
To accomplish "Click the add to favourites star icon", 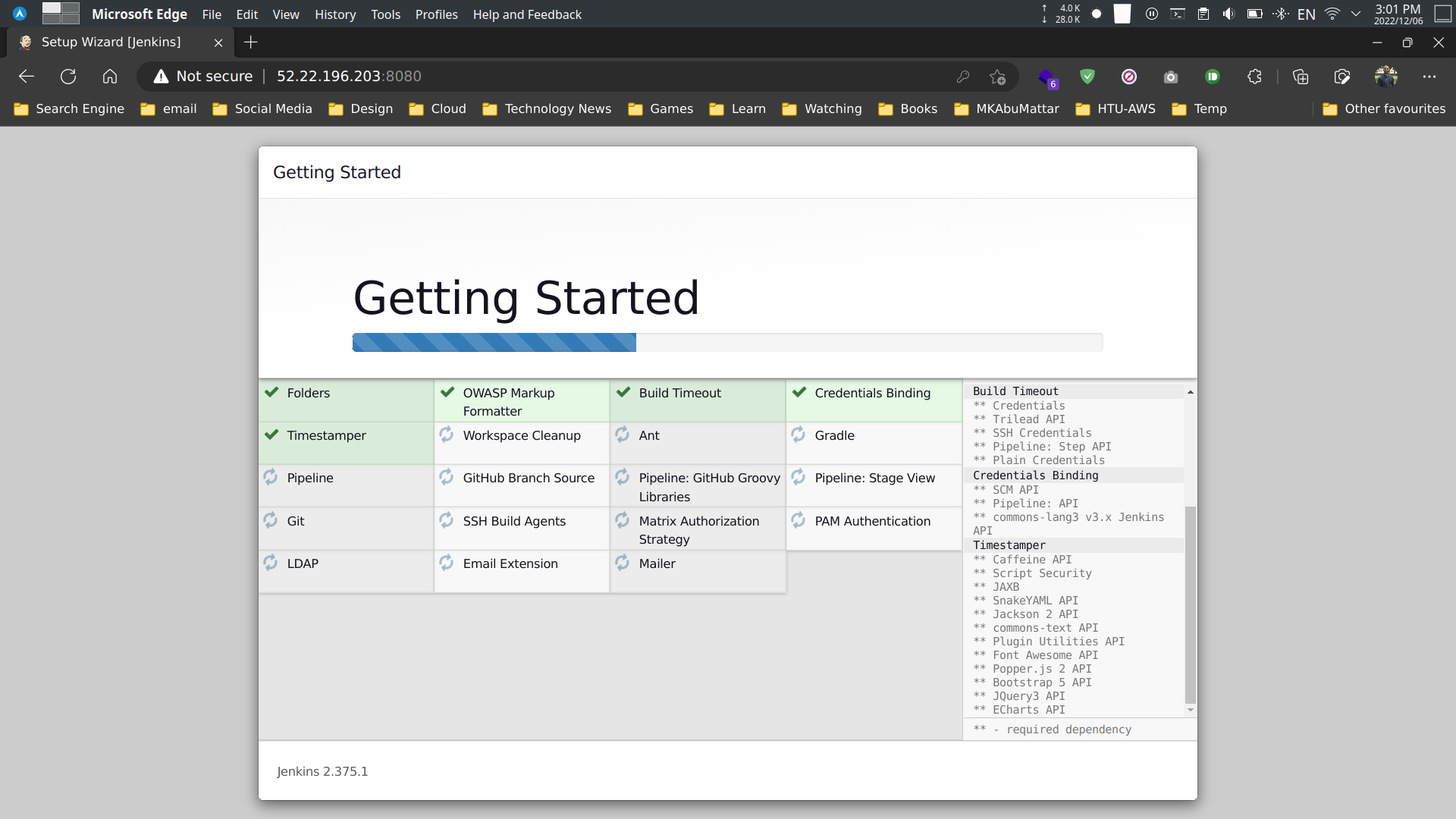I will [x=997, y=77].
